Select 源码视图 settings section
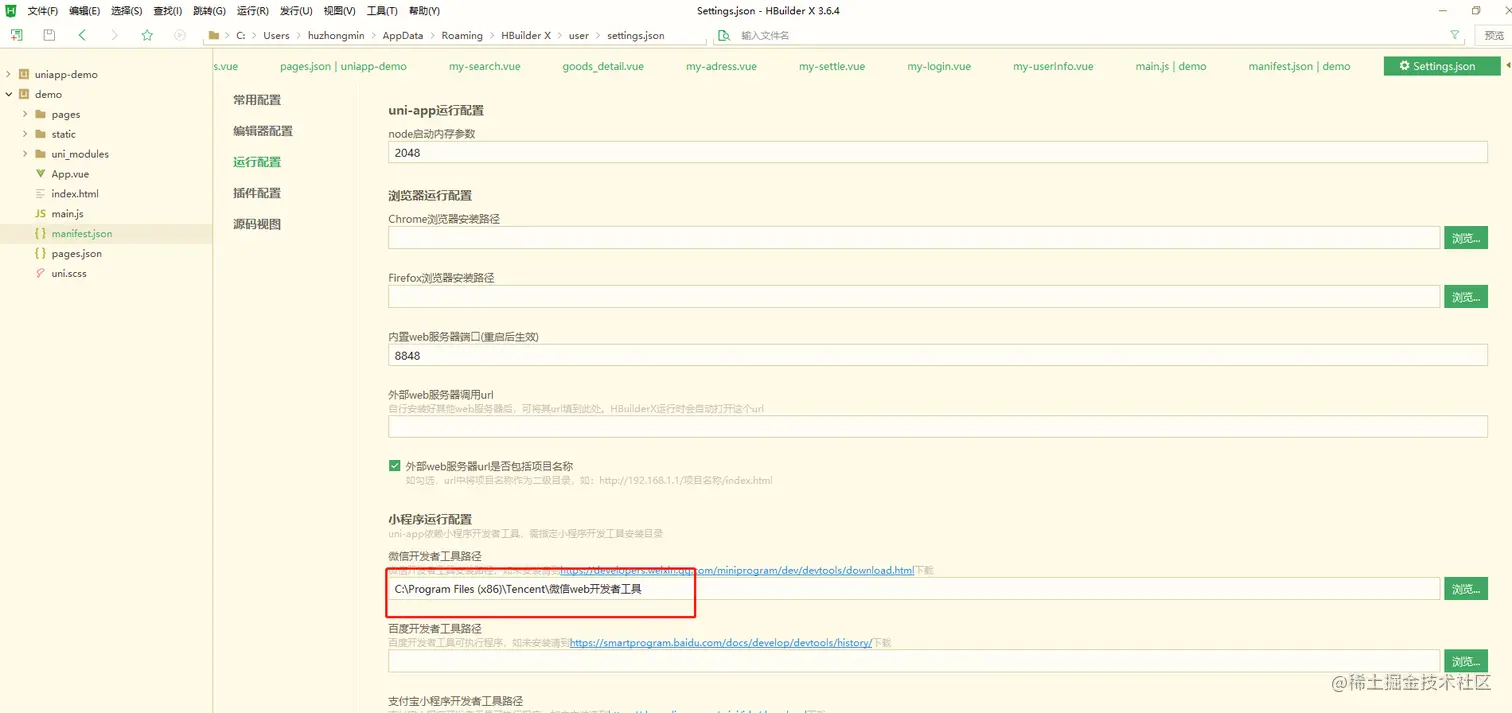The width and height of the screenshot is (1512, 713). point(257,224)
